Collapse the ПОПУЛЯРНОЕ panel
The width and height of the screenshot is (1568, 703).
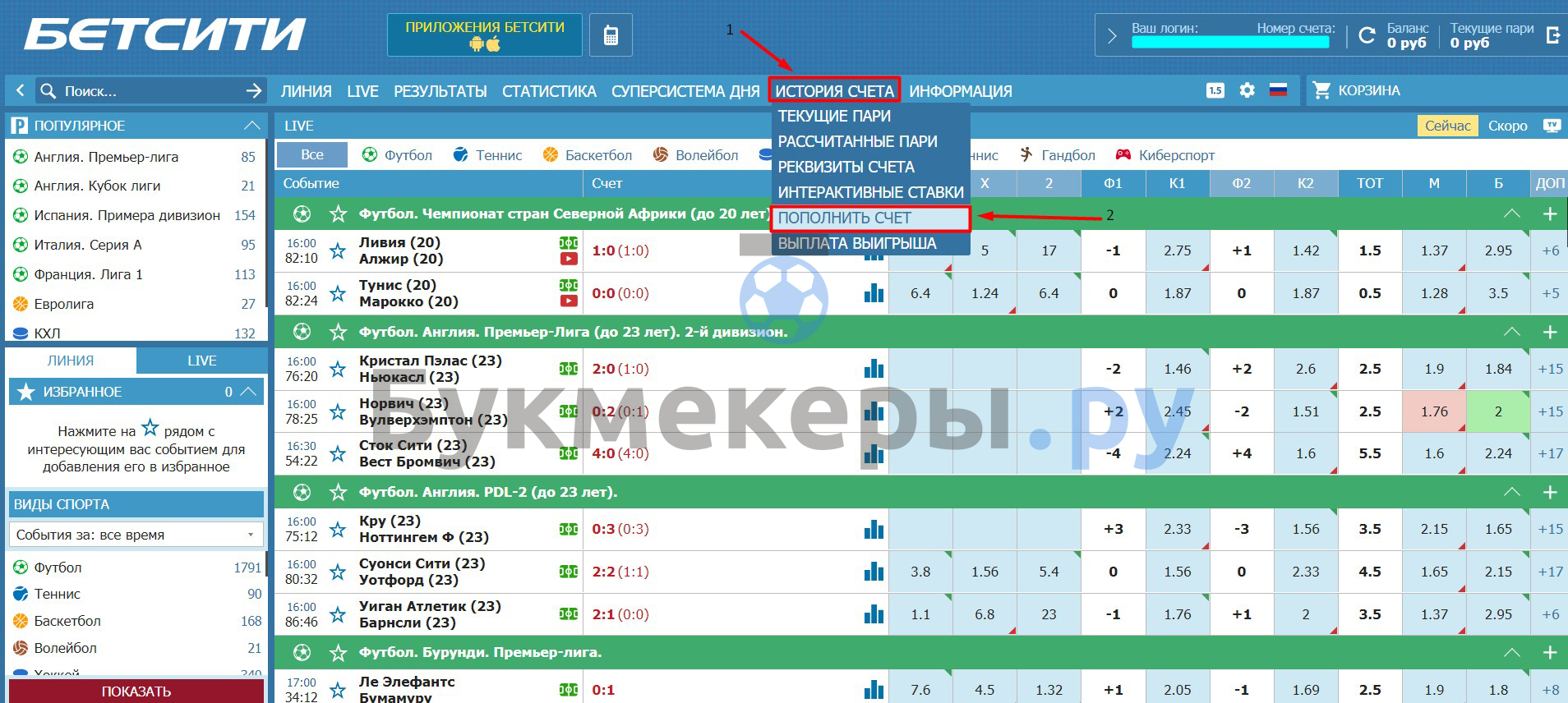pyautogui.click(x=252, y=126)
